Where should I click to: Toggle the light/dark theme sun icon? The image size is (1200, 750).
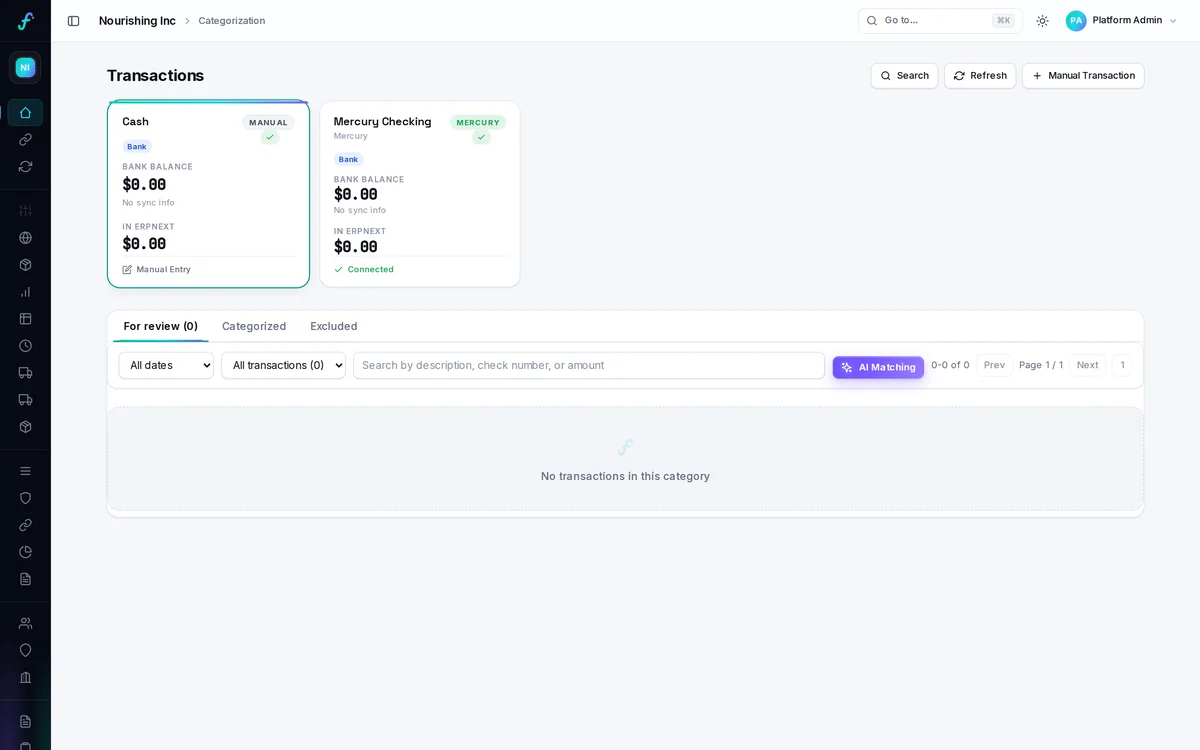coord(1042,21)
